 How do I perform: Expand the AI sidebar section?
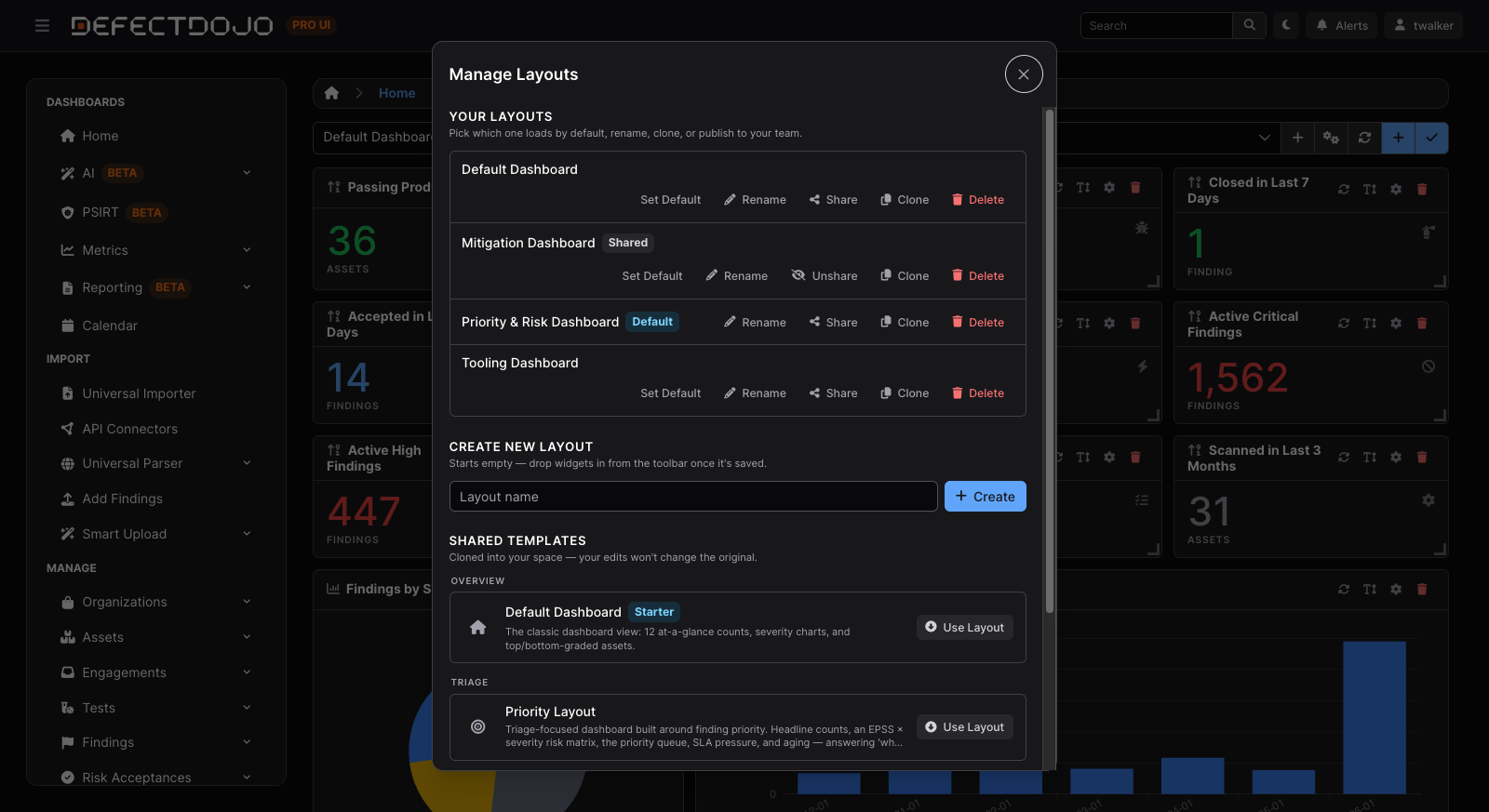click(247, 173)
